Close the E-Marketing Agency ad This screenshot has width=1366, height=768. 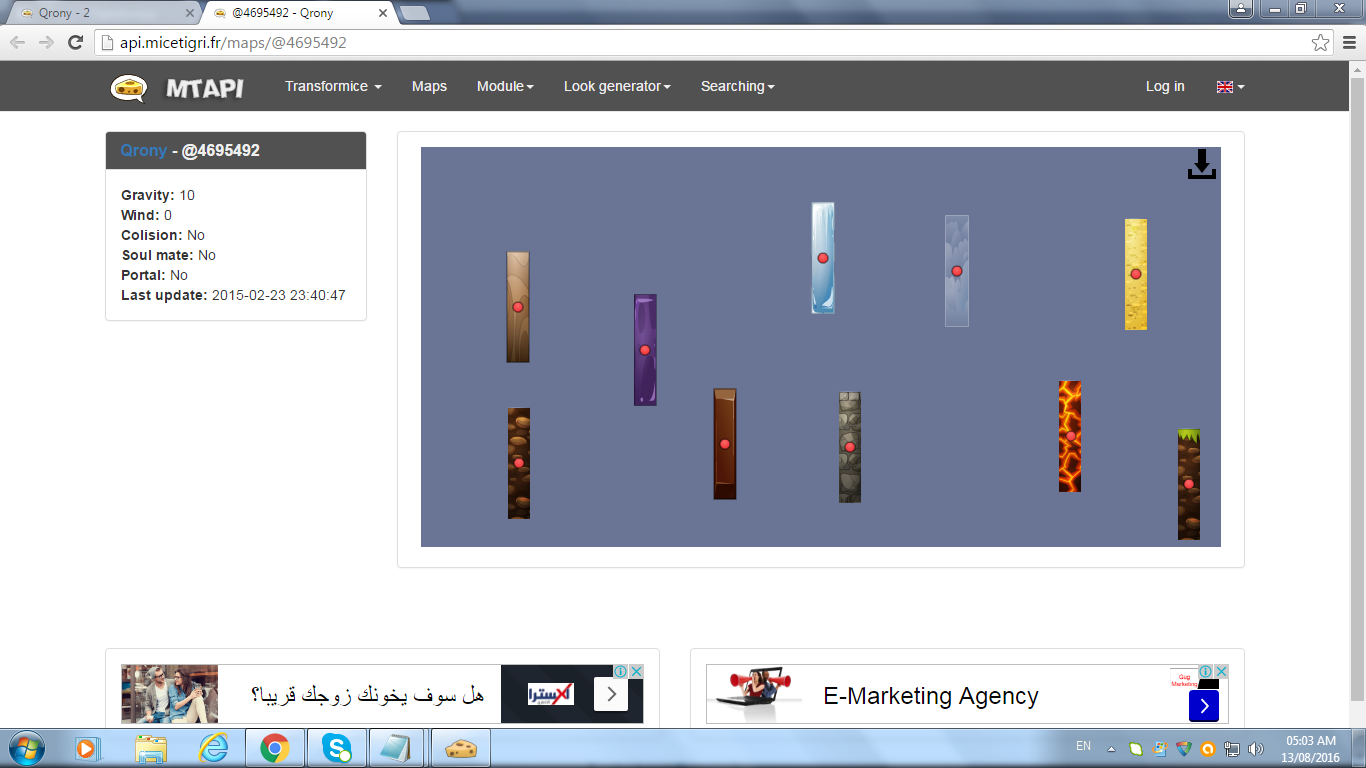click(1221, 671)
